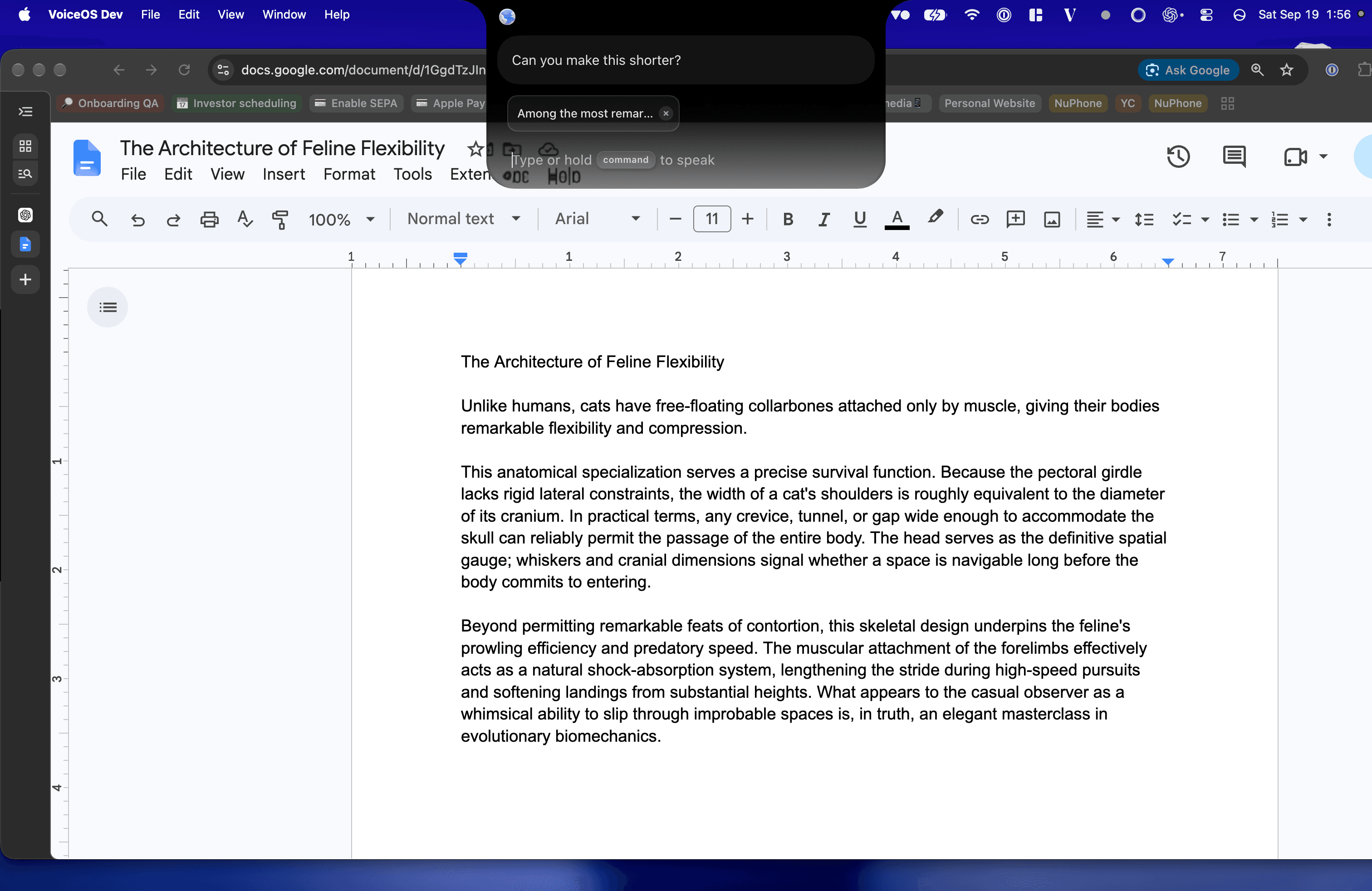The image size is (1372, 891).
Task: Expand the checklist options arrow
Action: coord(1205,220)
